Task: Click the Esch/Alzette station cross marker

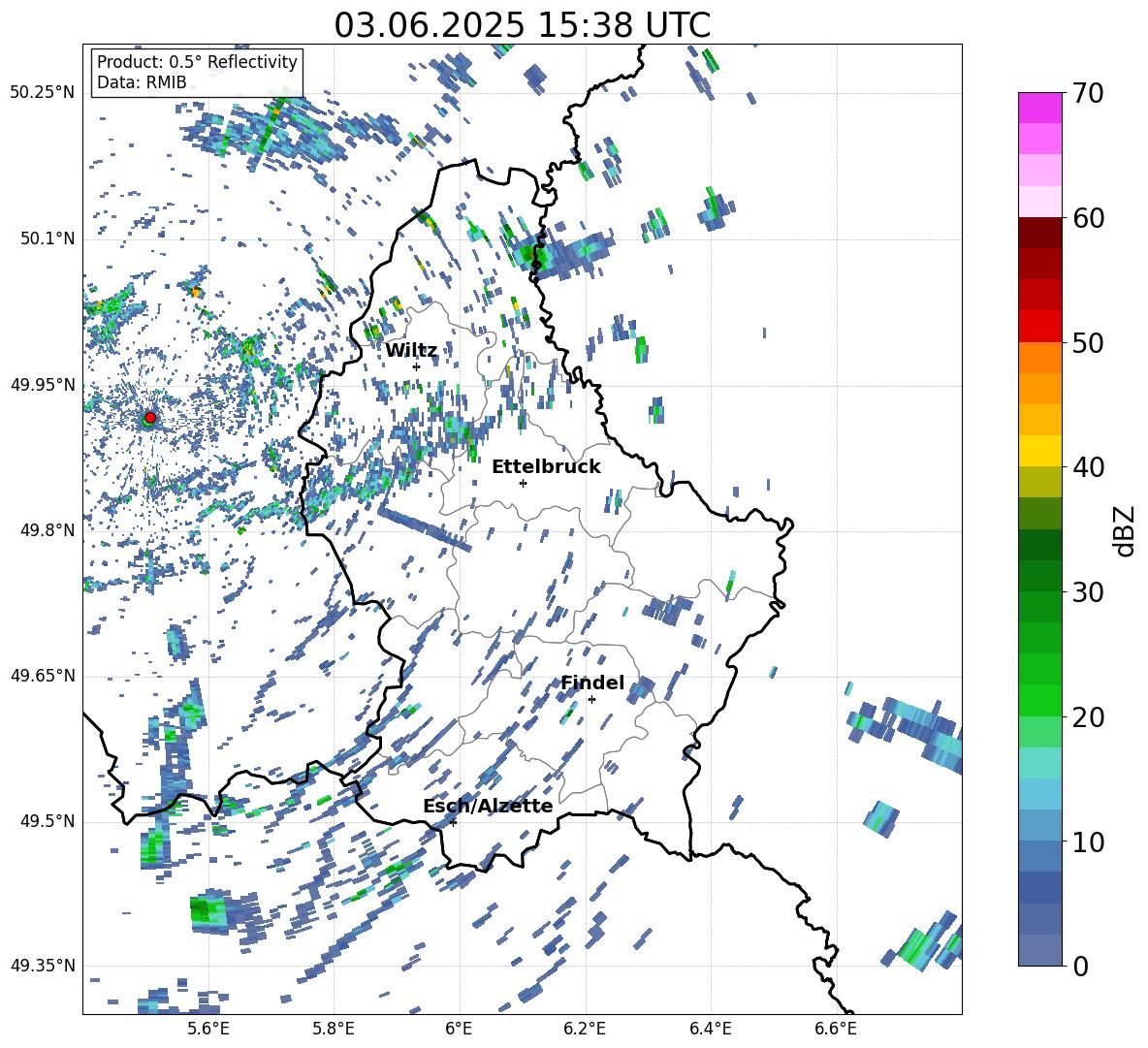Action: (x=453, y=822)
